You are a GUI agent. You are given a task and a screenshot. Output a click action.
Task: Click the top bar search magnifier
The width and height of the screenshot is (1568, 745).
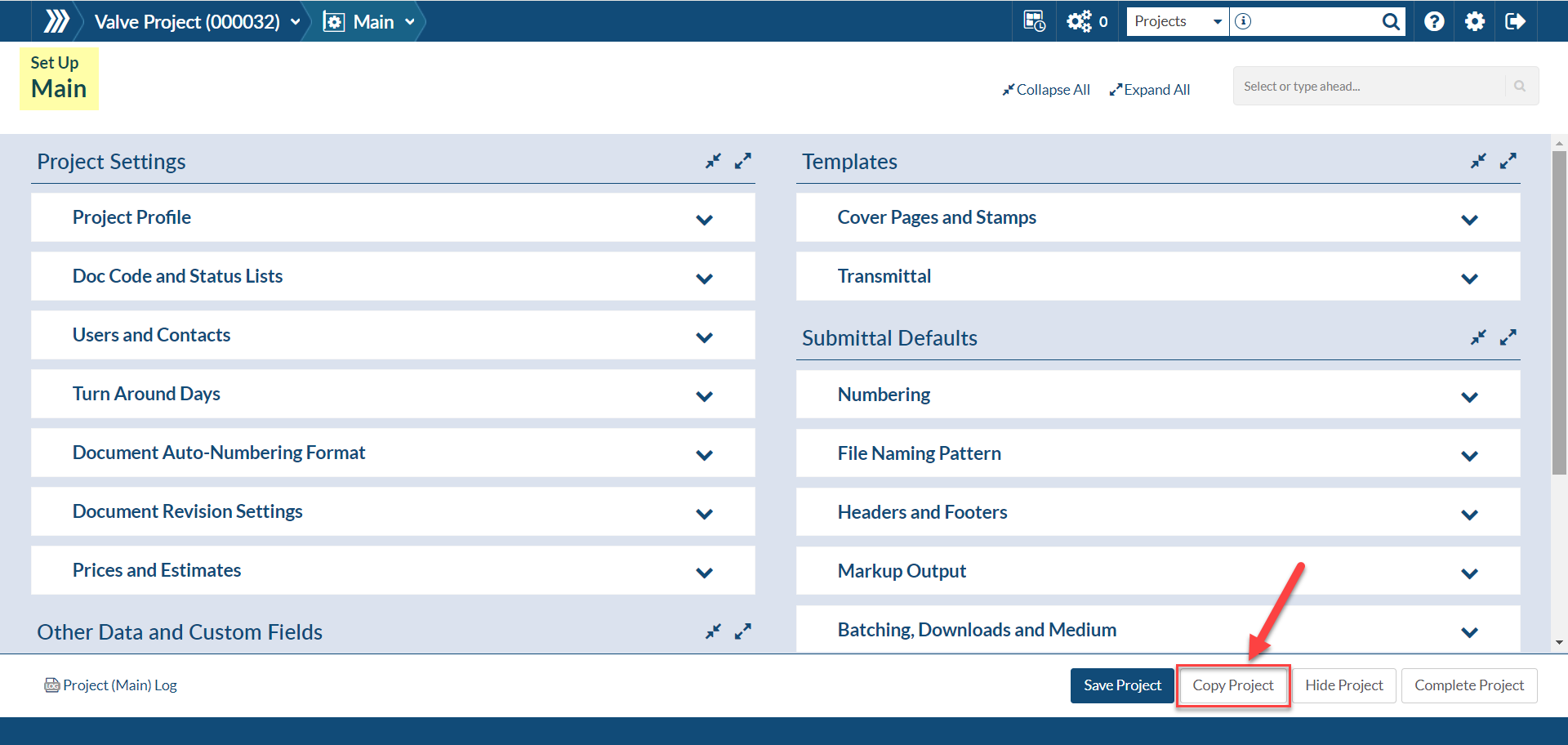tap(1391, 21)
